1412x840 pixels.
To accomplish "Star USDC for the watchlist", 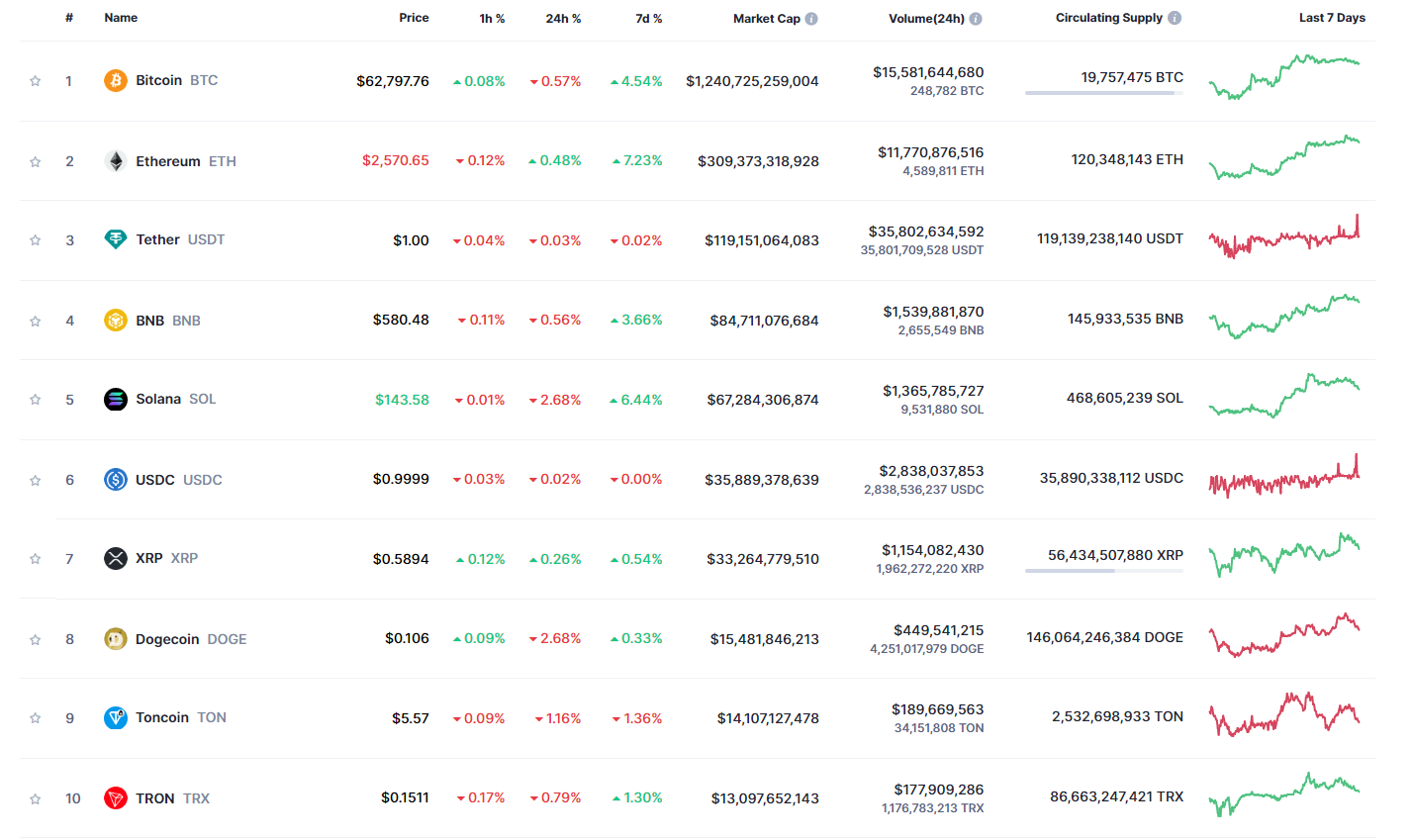I will coord(36,480).
